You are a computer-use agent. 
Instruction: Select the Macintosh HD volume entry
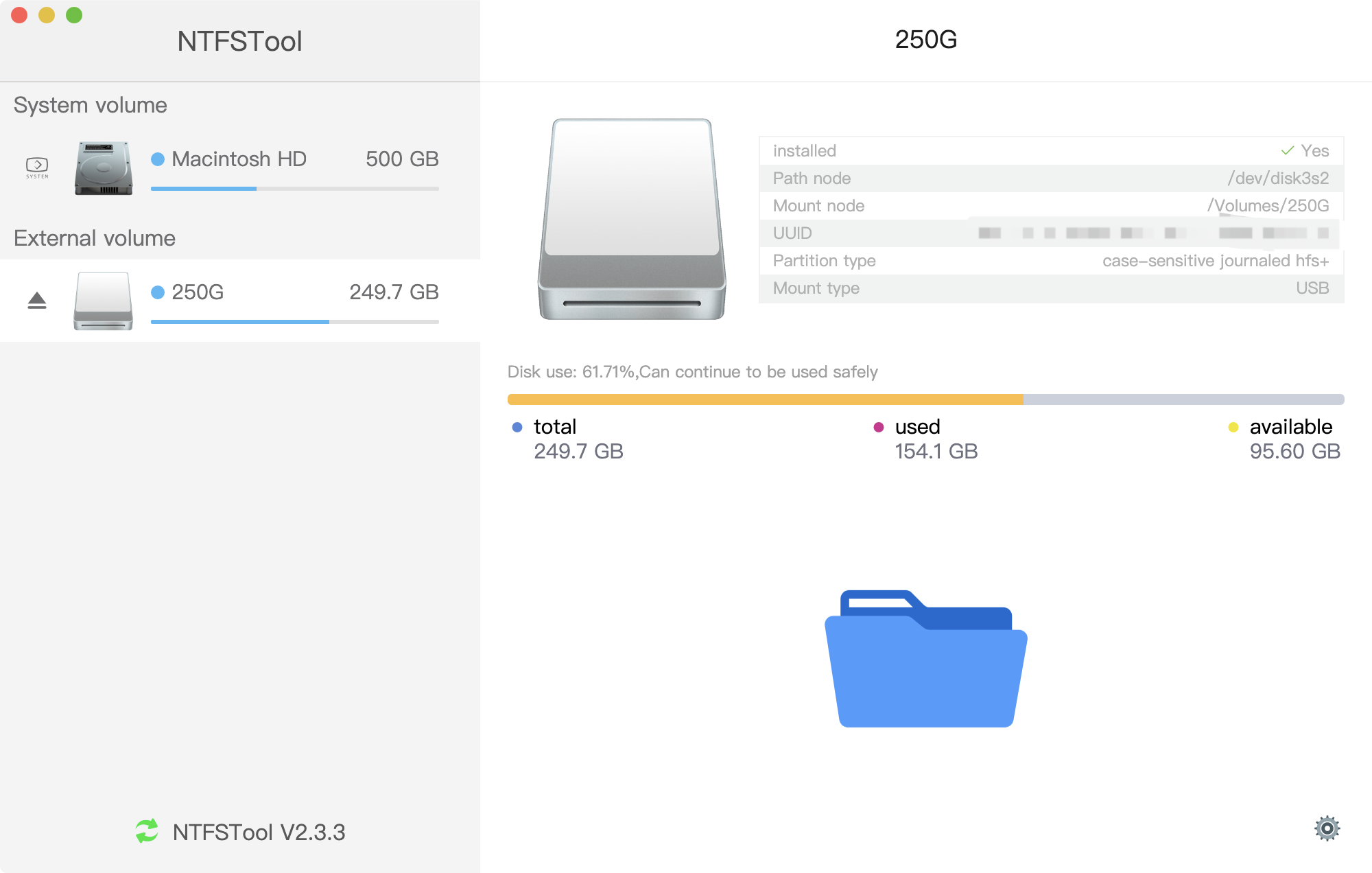(239, 159)
